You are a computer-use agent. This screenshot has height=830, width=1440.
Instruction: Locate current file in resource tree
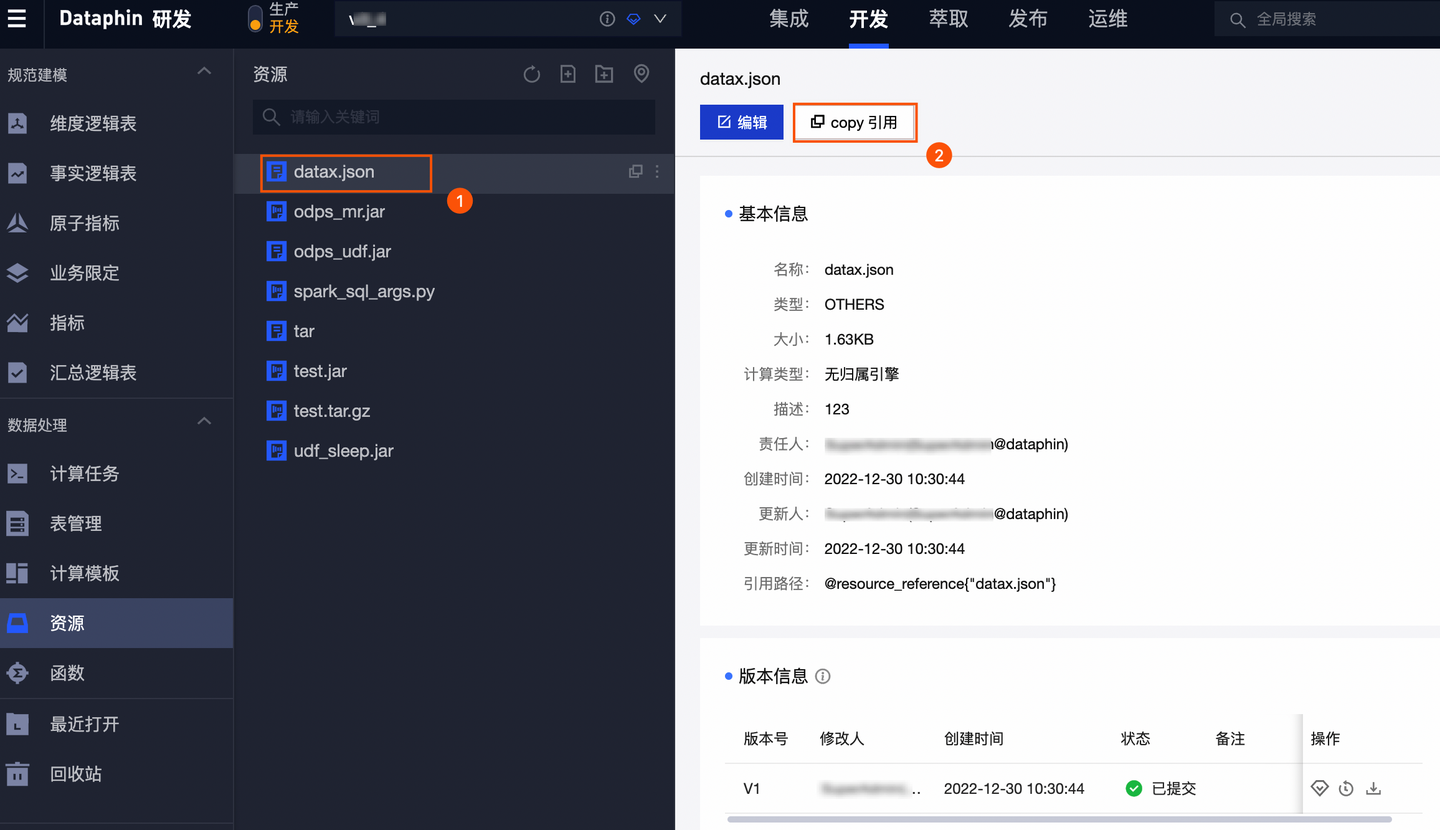(641, 73)
